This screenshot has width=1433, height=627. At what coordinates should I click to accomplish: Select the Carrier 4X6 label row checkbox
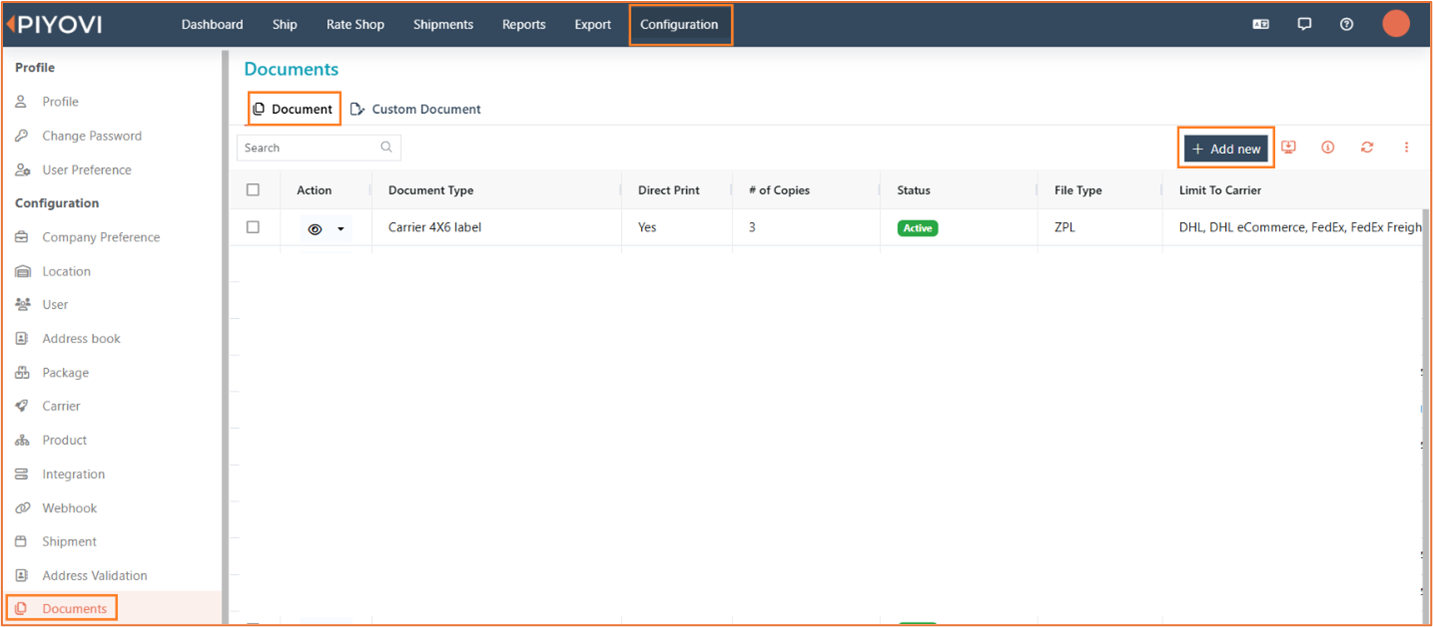pos(253,227)
